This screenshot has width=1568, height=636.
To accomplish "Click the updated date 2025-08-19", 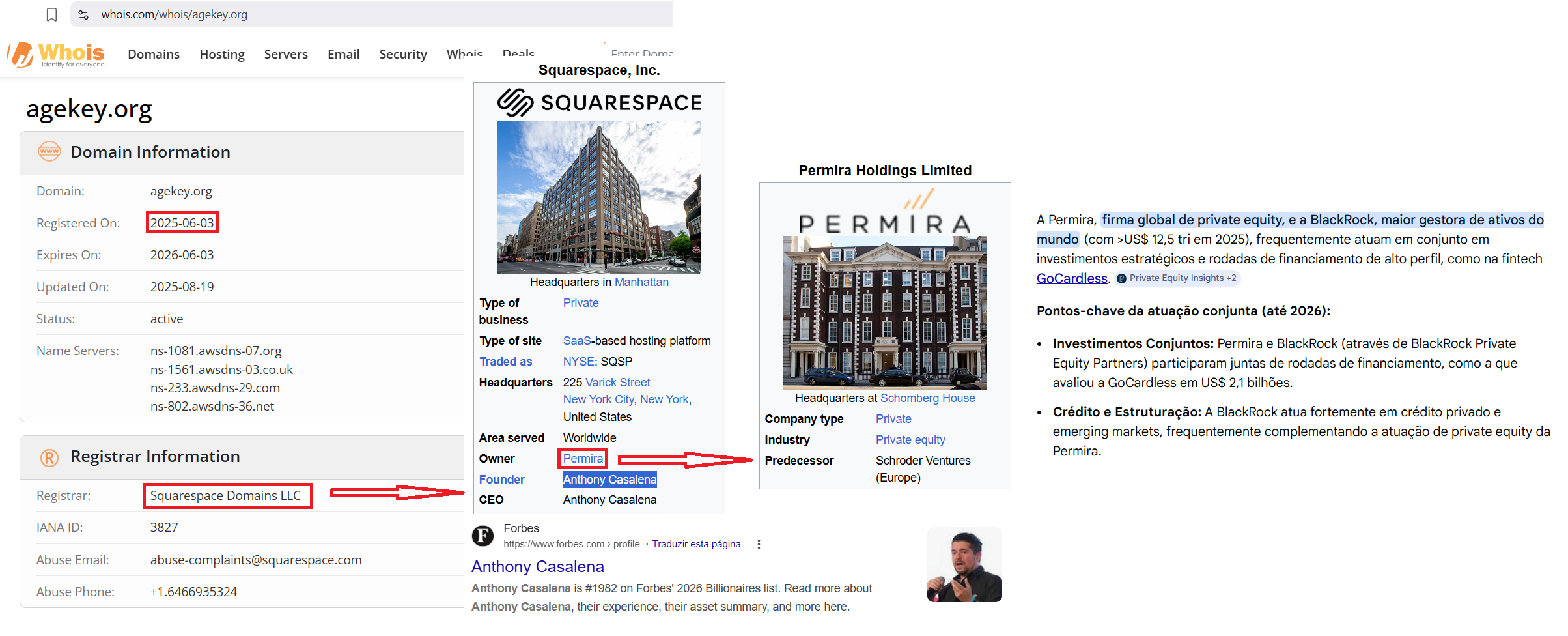I will 182,287.
